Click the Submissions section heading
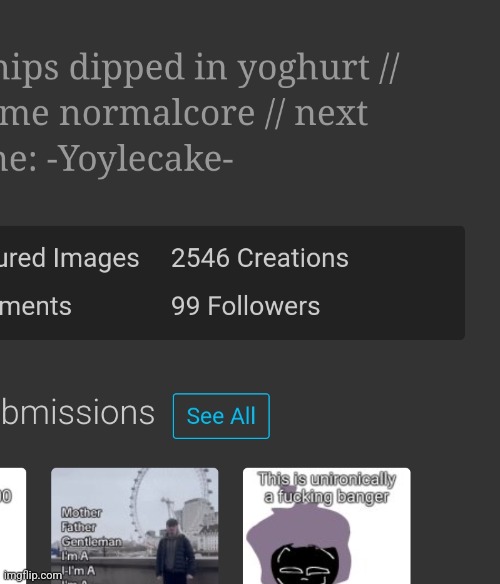The height and width of the screenshot is (584, 500). 77,412
